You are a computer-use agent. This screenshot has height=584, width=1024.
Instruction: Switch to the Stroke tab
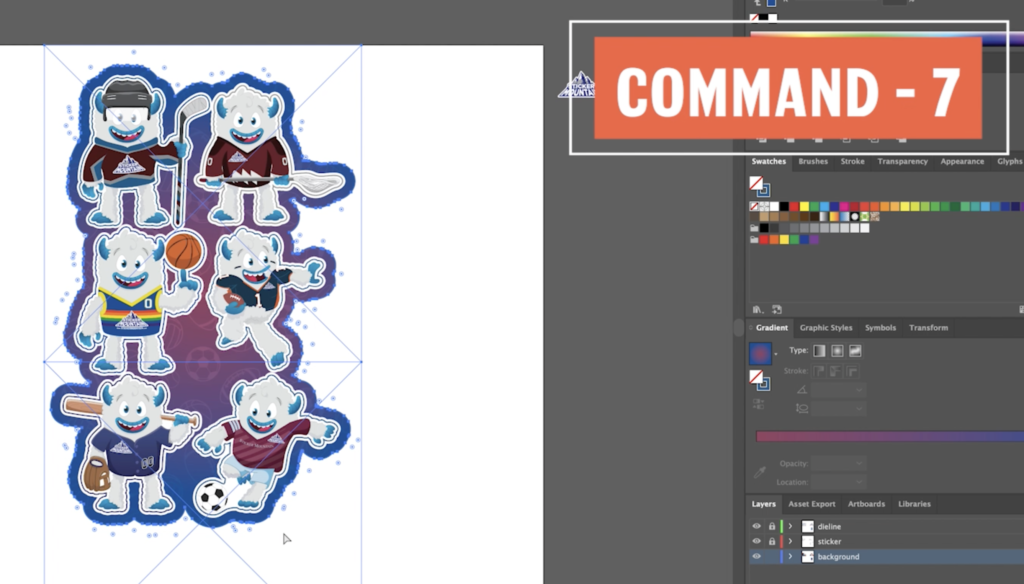click(852, 161)
